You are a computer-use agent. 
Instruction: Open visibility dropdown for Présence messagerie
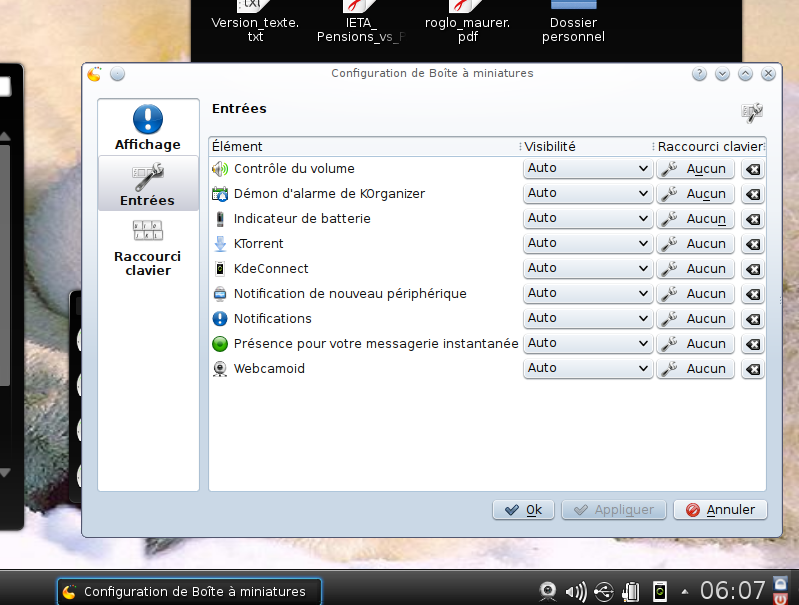pyautogui.click(x=588, y=344)
